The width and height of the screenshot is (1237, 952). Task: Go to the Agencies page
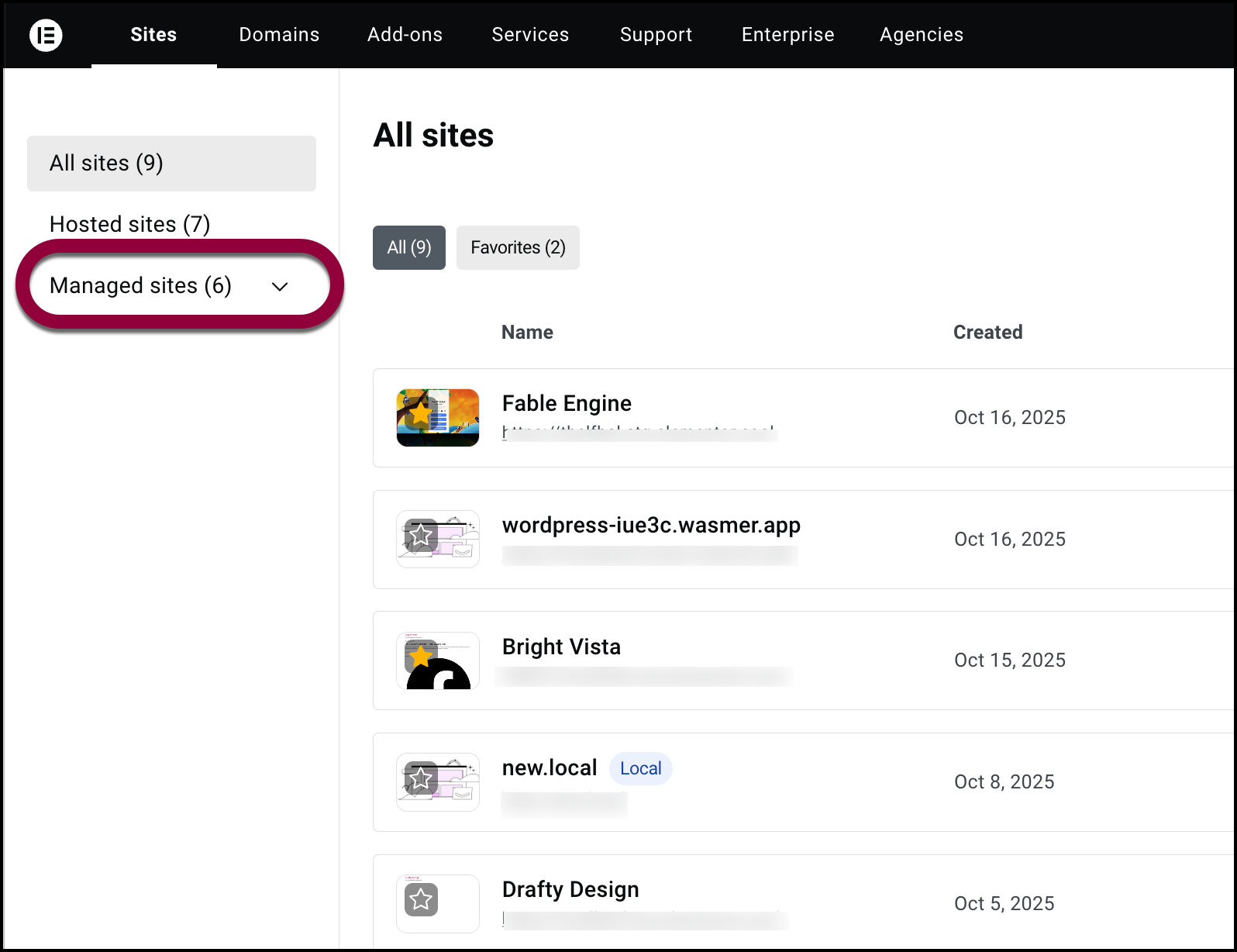click(922, 35)
